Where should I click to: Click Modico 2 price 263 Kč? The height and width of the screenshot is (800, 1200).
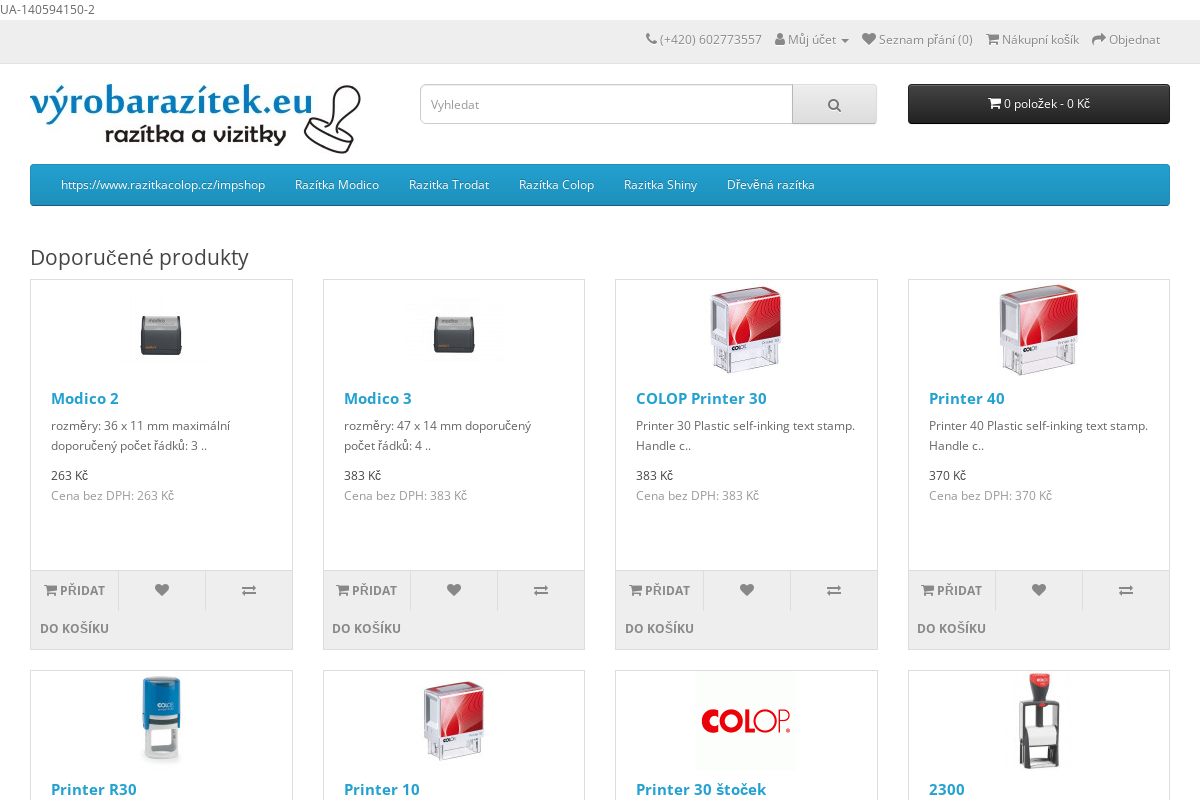(x=69, y=475)
